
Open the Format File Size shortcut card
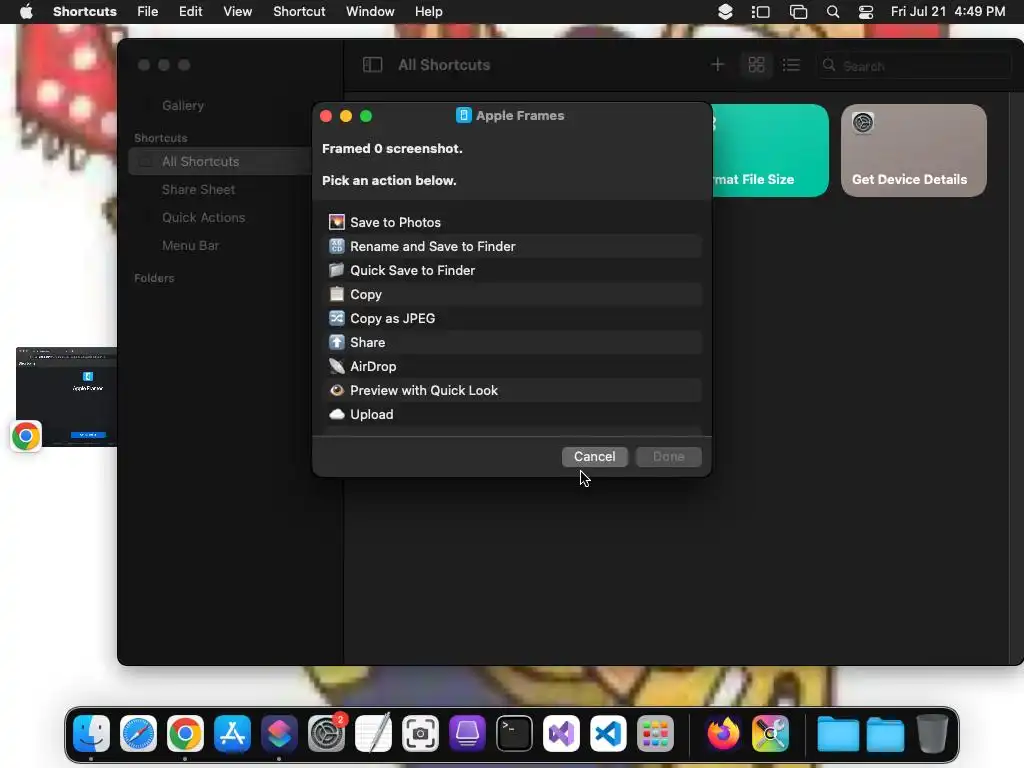[x=770, y=150]
